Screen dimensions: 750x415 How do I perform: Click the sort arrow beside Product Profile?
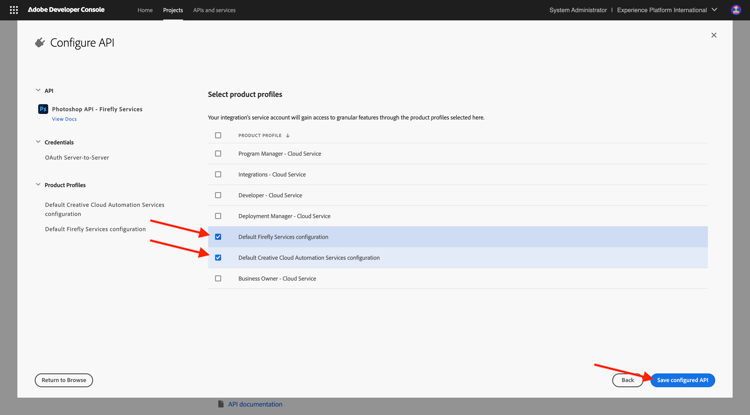[287, 135]
